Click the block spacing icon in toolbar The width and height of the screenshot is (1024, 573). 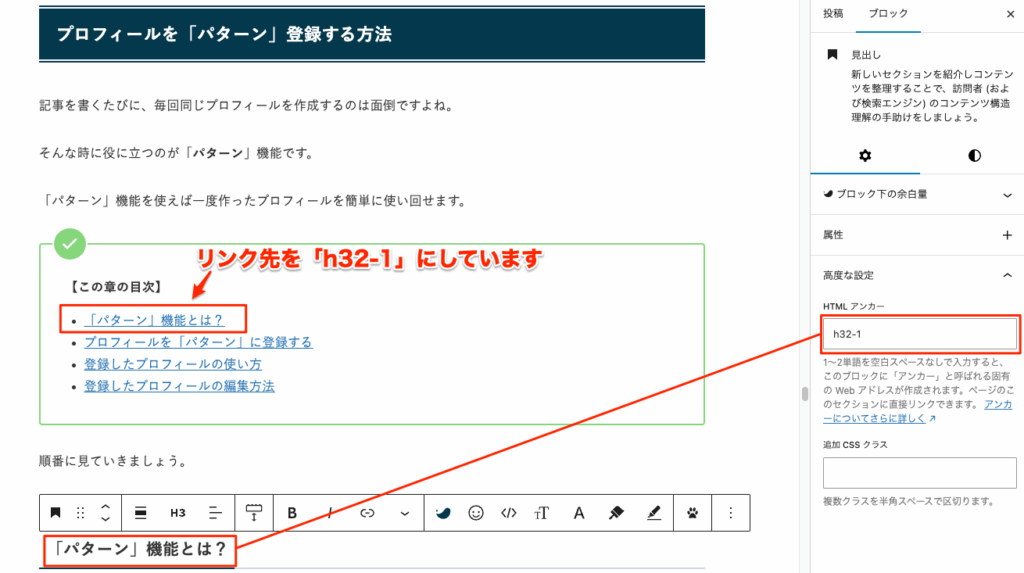tap(254, 513)
